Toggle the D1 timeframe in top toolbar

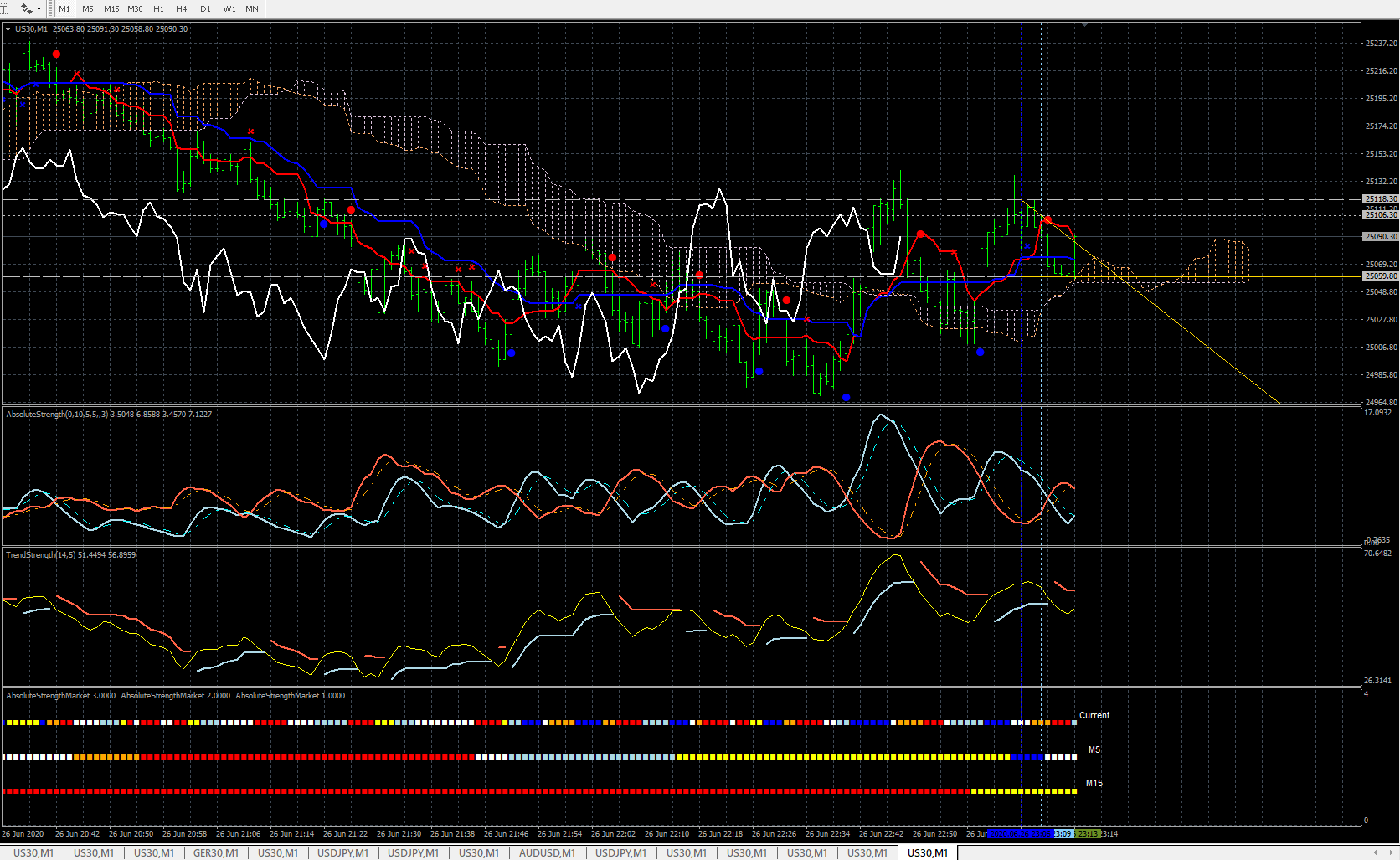[205, 8]
